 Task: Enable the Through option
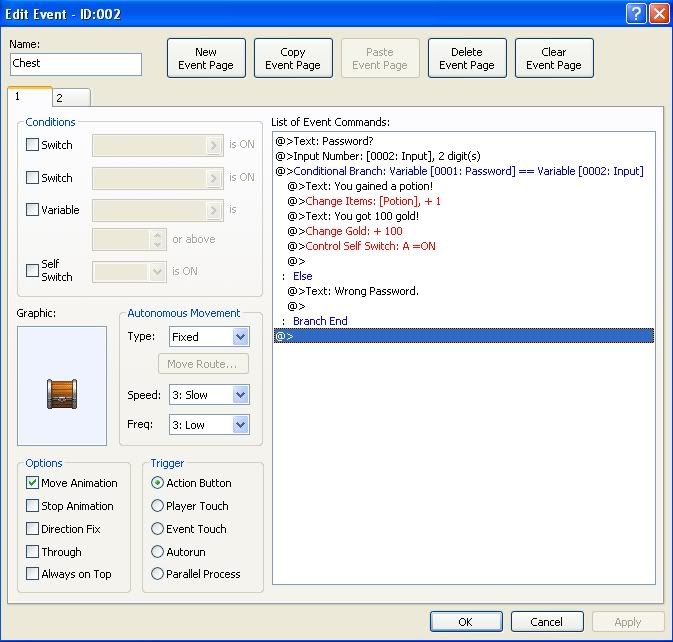coord(33,552)
